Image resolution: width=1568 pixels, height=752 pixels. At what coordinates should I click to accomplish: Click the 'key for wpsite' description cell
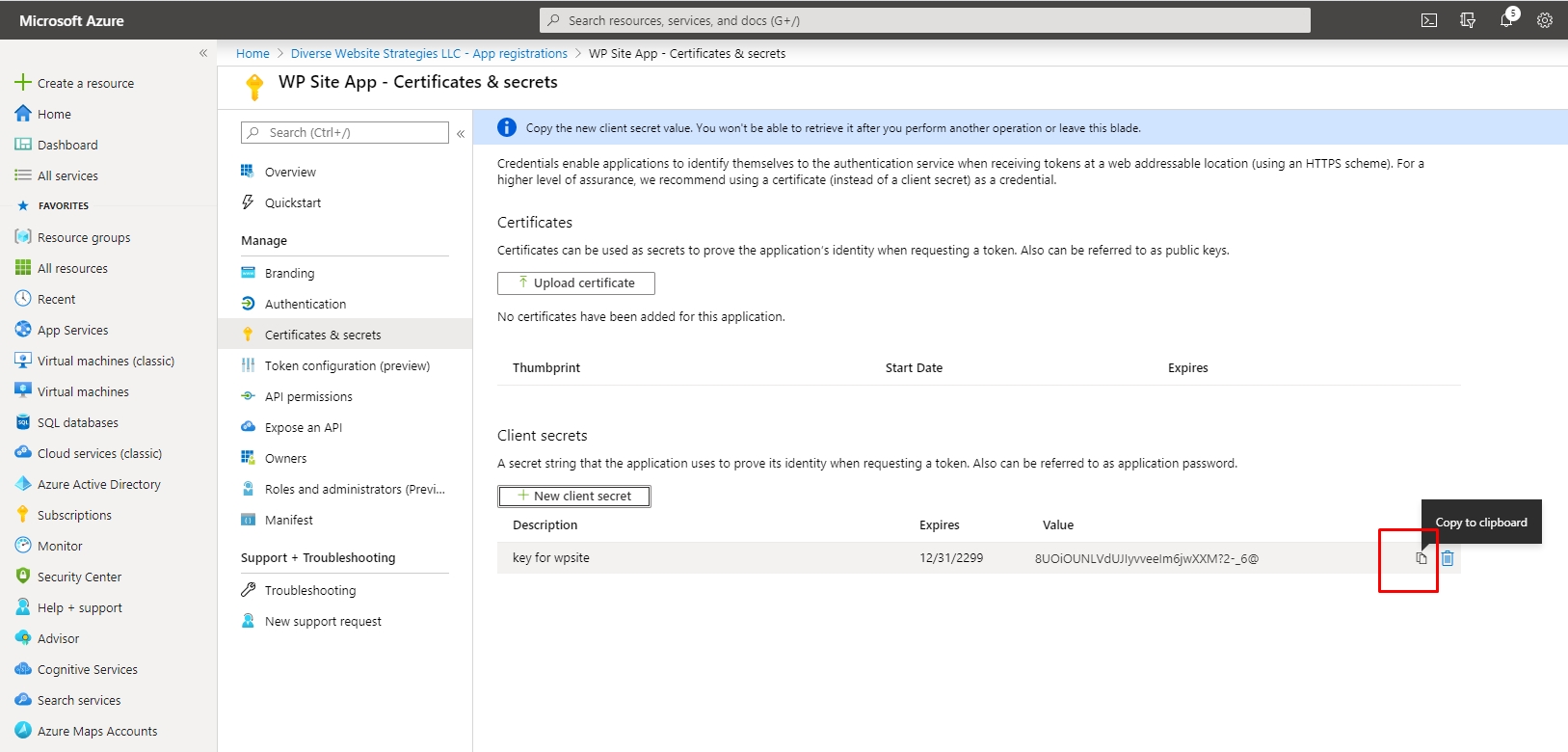[x=551, y=557]
